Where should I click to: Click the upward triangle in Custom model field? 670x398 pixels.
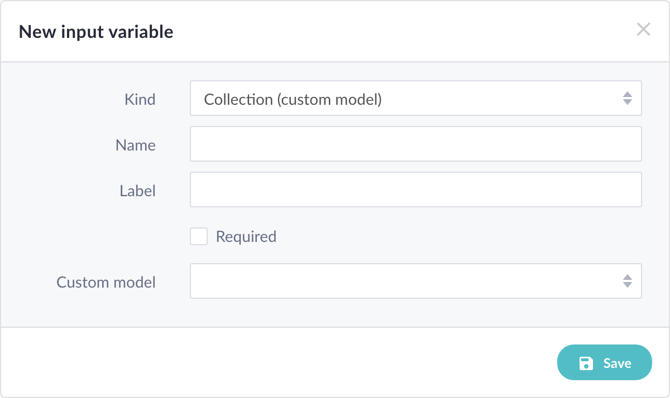pyautogui.click(x=627, y=277)
